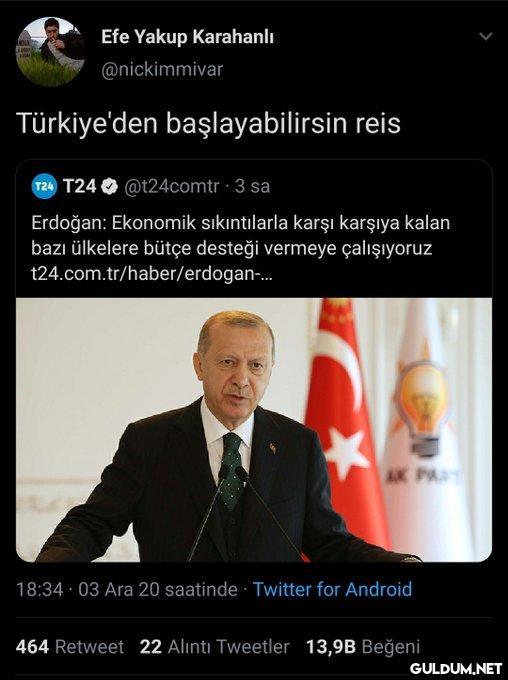Click the T24 account logo avatar

point(44,186)
